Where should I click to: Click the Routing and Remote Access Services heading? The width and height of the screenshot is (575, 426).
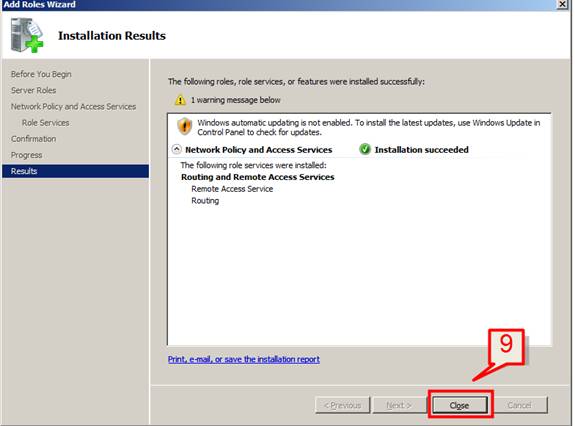point(257,177)
